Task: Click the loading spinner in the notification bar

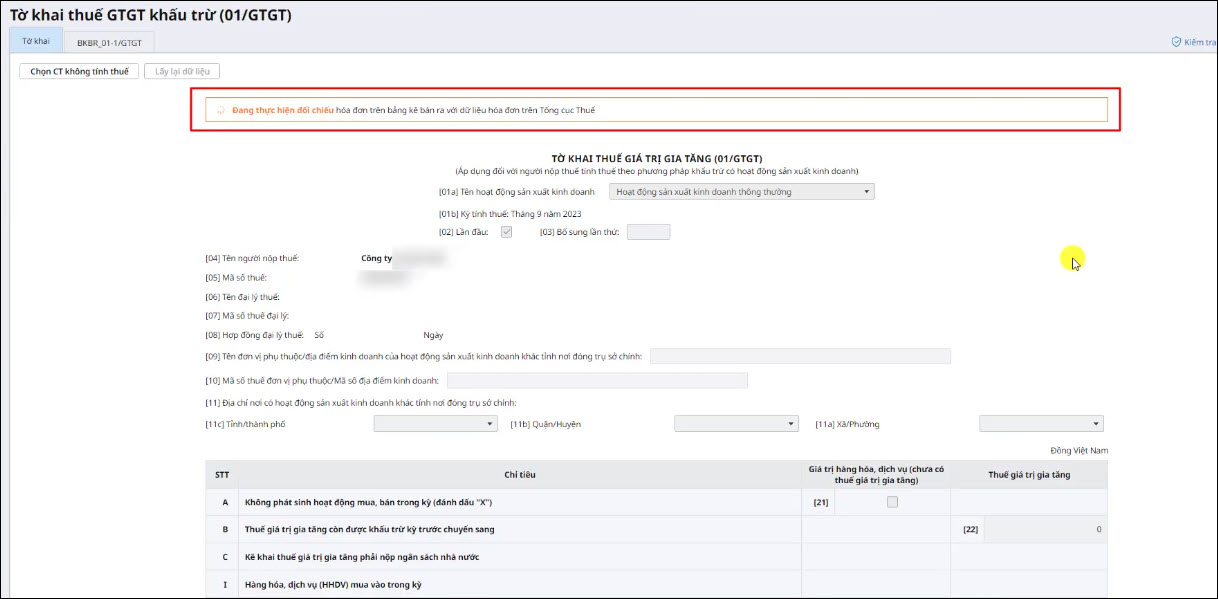Action: click(221, 110)
